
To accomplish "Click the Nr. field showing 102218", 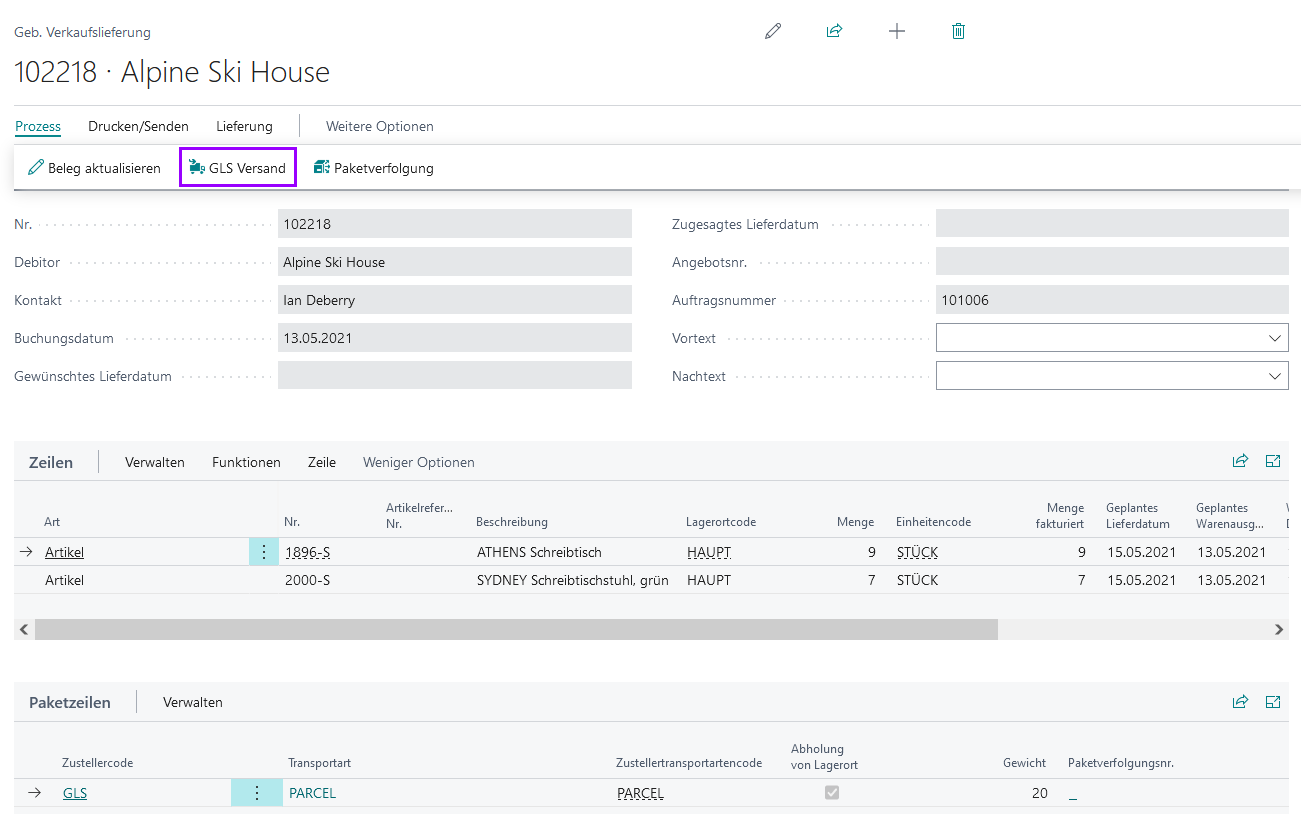I will 455,224.
